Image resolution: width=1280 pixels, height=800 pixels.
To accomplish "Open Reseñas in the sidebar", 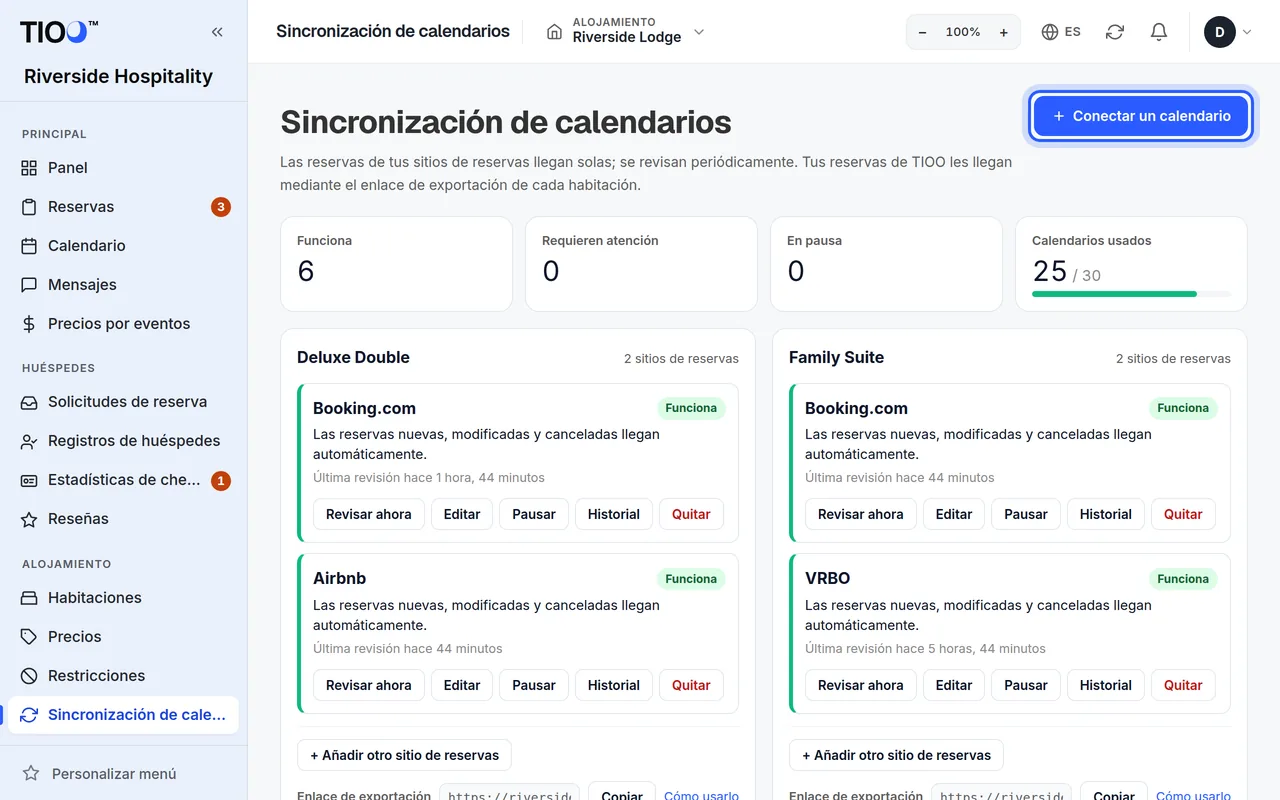I will coord(124,519).
